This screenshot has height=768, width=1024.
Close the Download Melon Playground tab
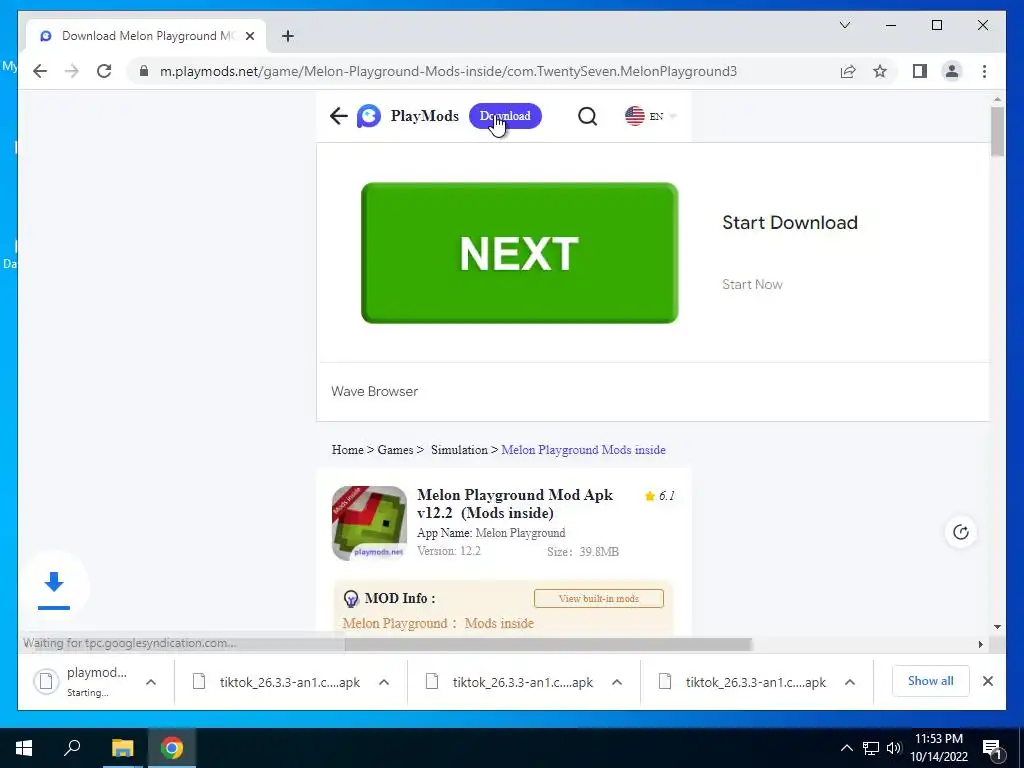pos(249,36)
